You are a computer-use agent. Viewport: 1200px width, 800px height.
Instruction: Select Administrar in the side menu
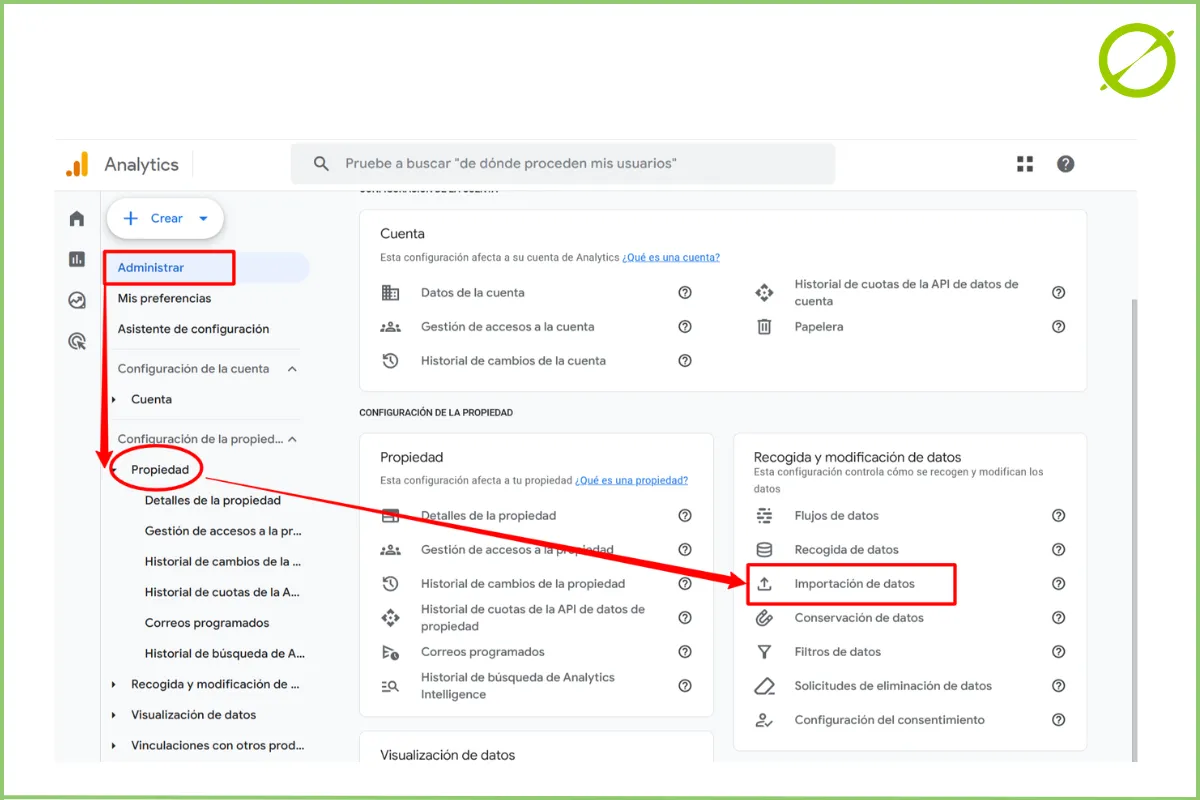coord(151,268)
